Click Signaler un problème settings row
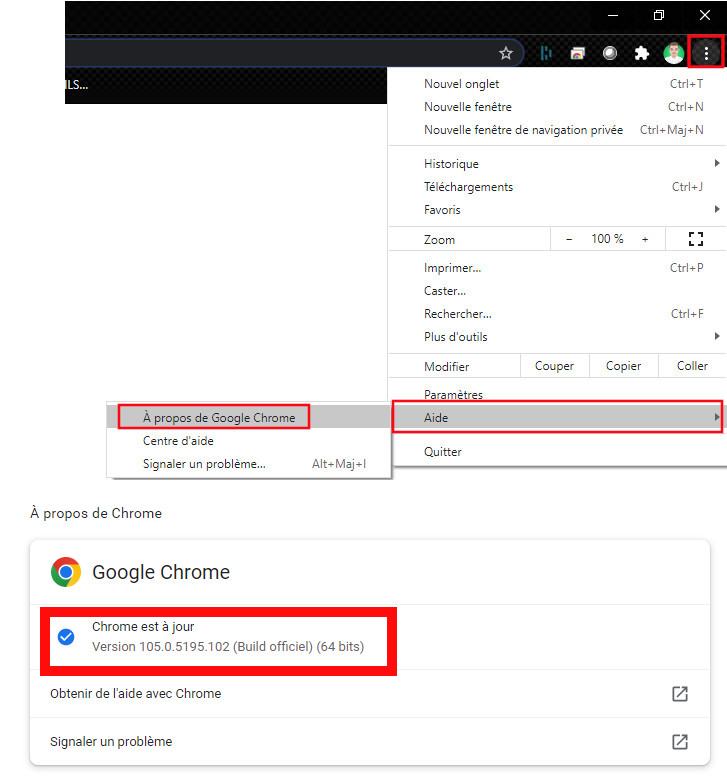The height and width of the screenshot is (776, 727). coord(370,742)
